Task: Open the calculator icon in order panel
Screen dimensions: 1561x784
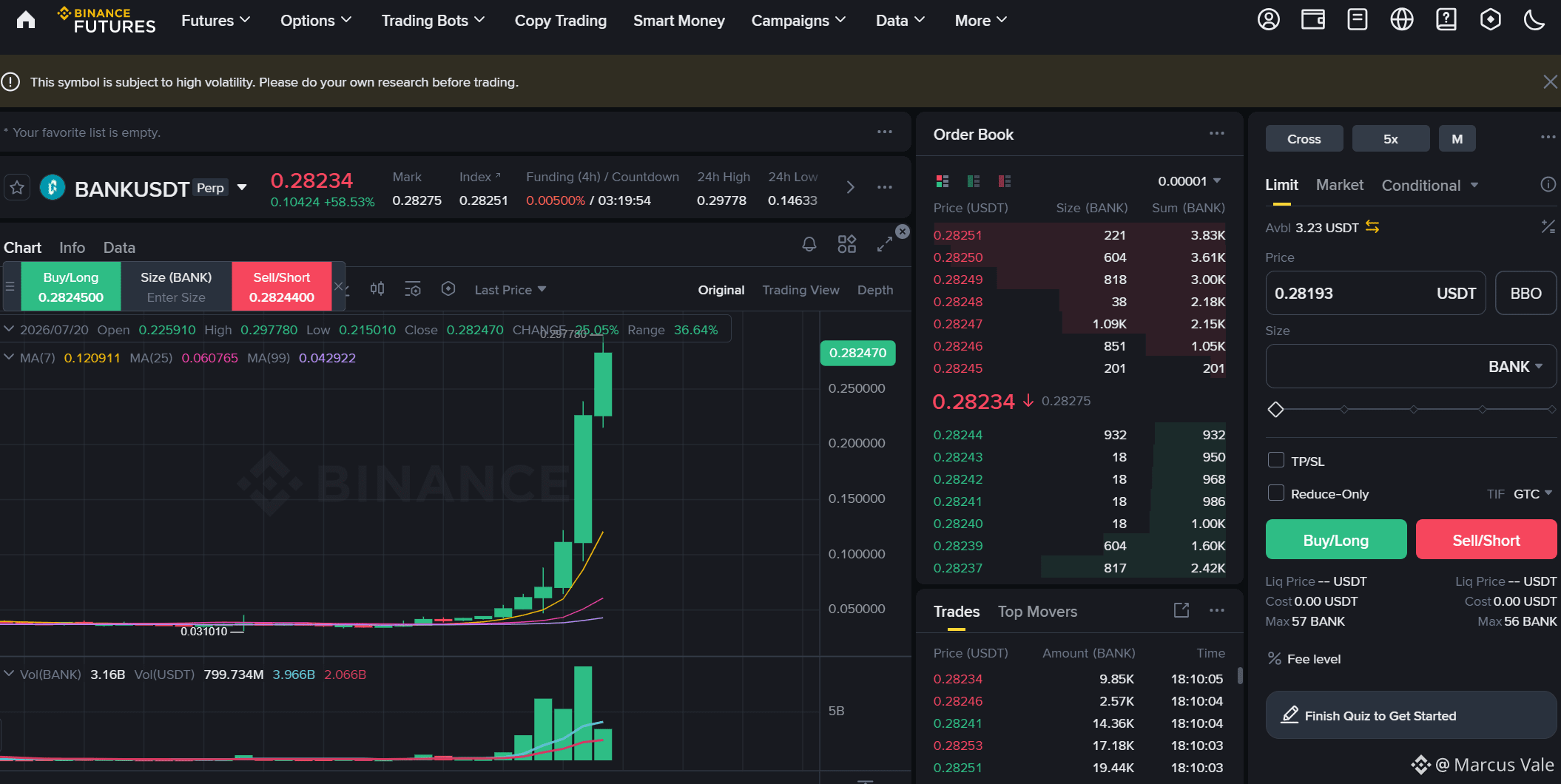Action: click(x=1548, y=227)
